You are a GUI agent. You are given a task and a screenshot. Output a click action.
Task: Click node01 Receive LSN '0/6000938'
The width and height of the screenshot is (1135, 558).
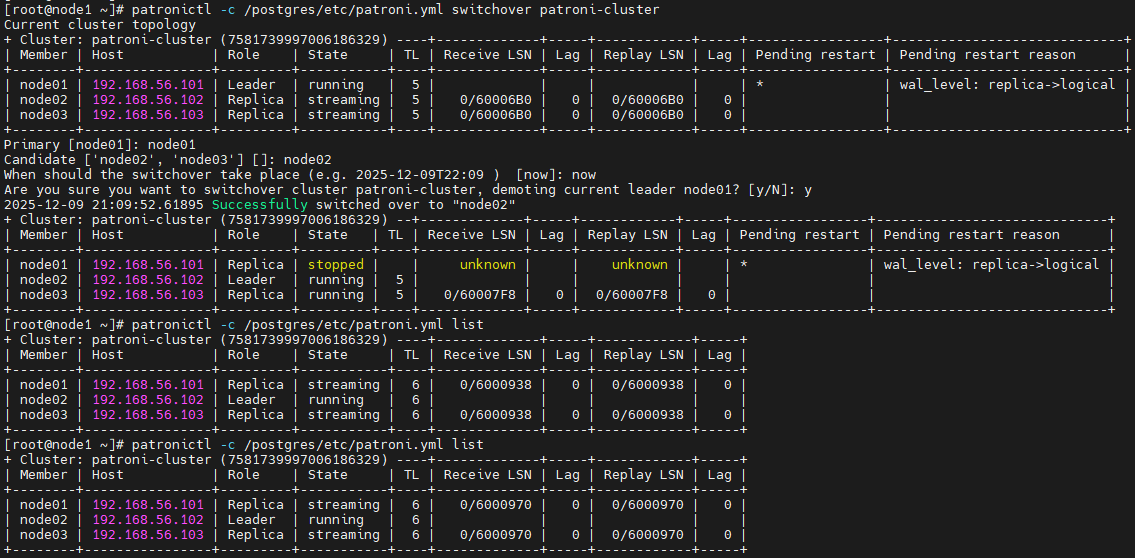pyautogui.click(x=495, y=385)
